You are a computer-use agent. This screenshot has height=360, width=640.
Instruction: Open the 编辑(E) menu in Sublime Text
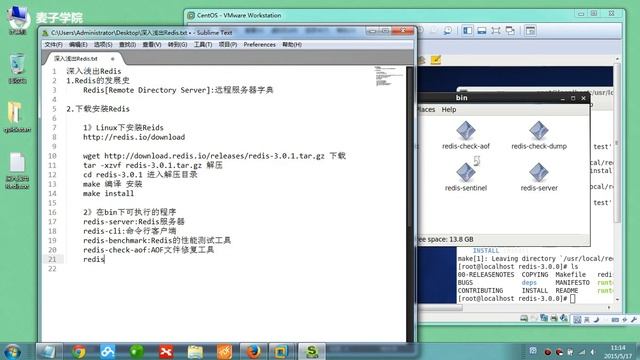click(78, 44)
